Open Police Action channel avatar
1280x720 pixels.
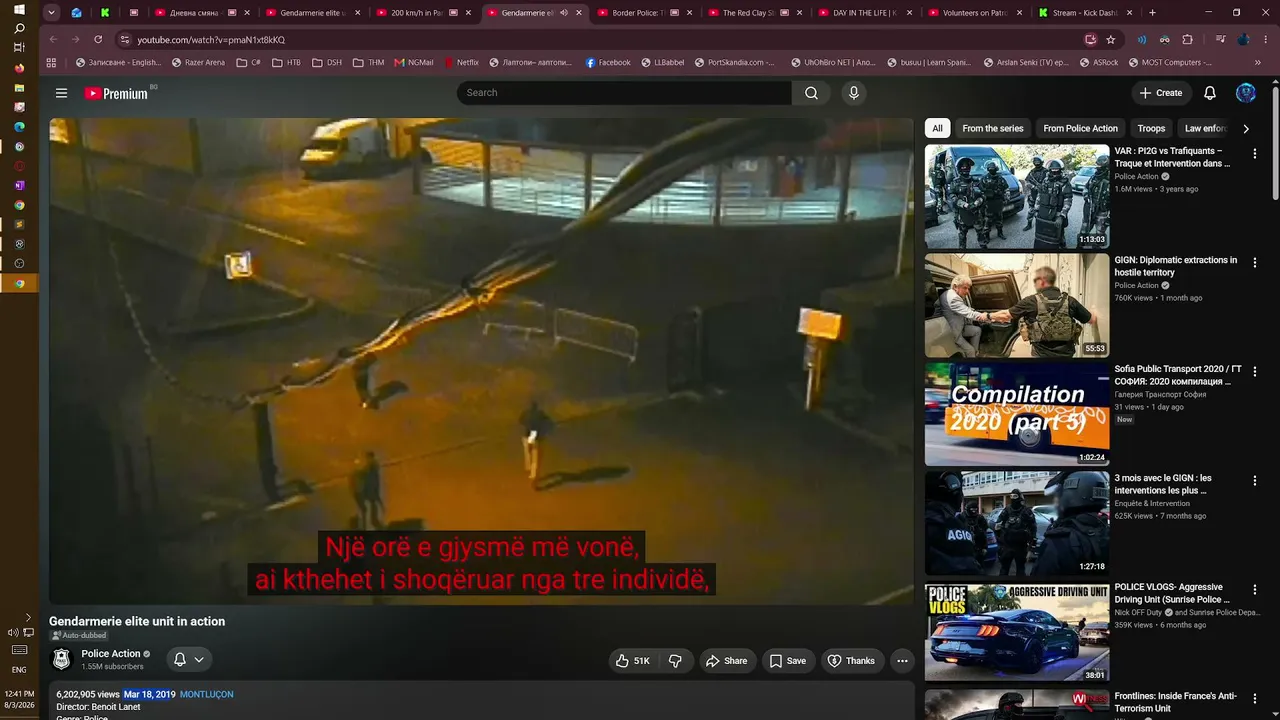[62, 660]
